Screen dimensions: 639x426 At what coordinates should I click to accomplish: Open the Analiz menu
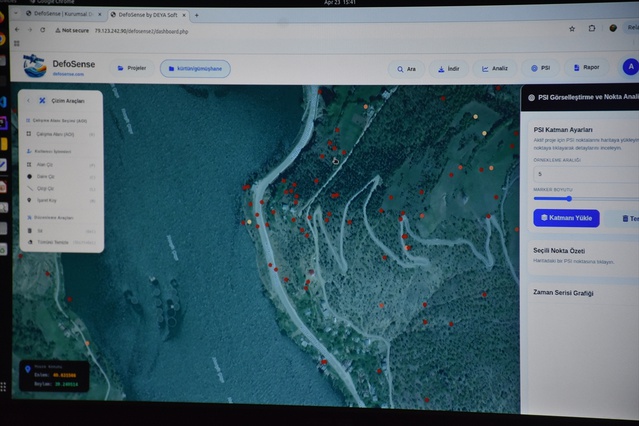pyautogui.click(x=495, y=68)
